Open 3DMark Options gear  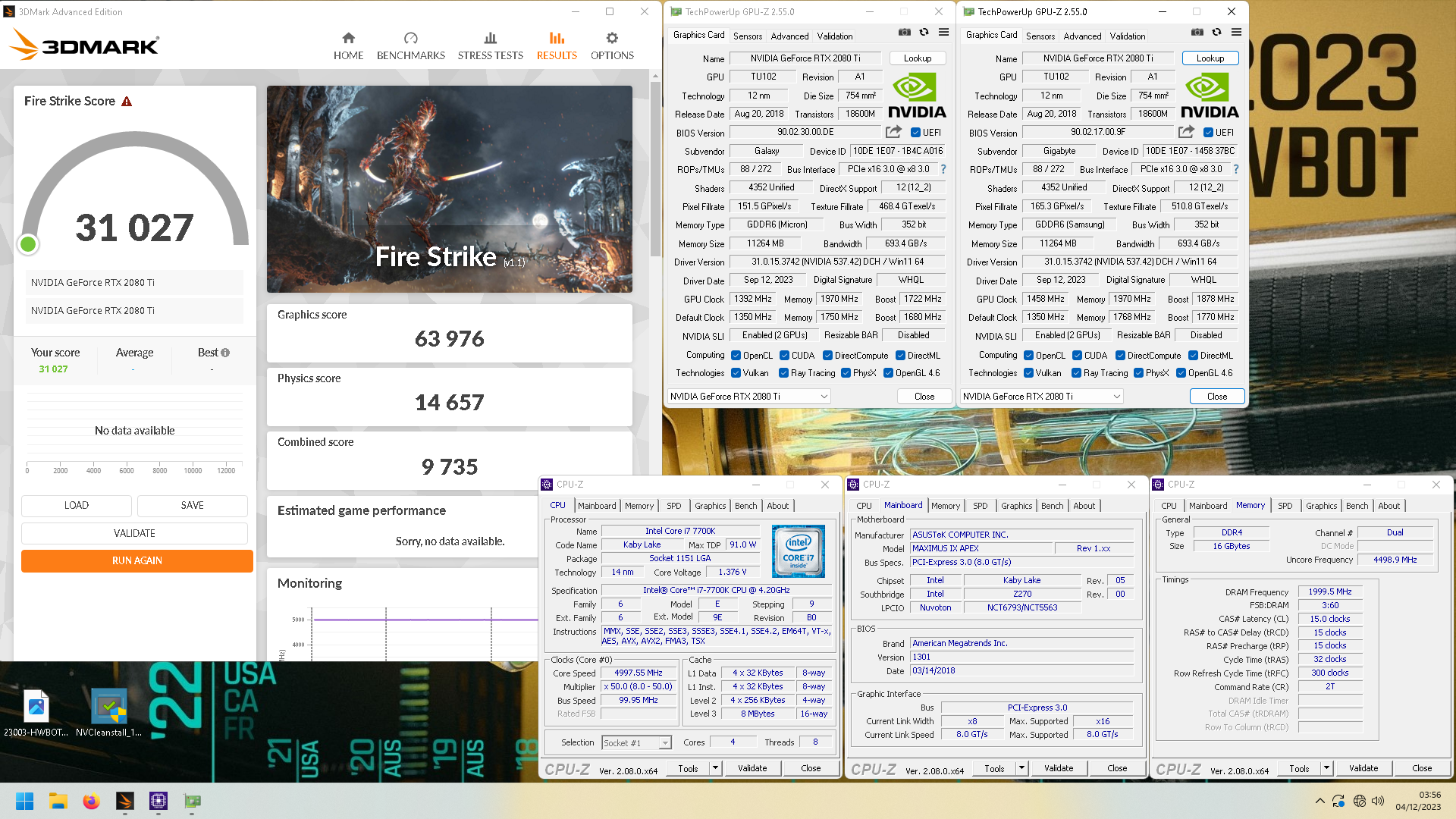pyautogui.click(x=612, y=46)
